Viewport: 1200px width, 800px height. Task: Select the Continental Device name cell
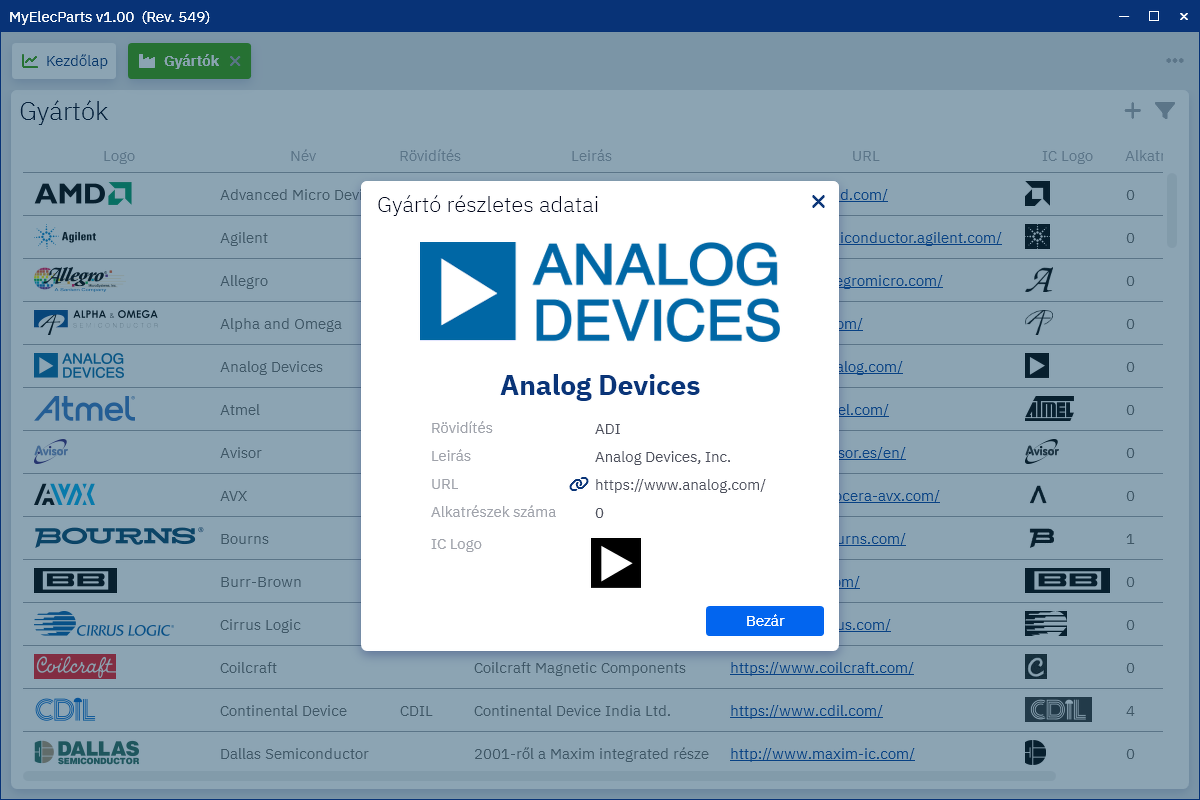point(283,710)
